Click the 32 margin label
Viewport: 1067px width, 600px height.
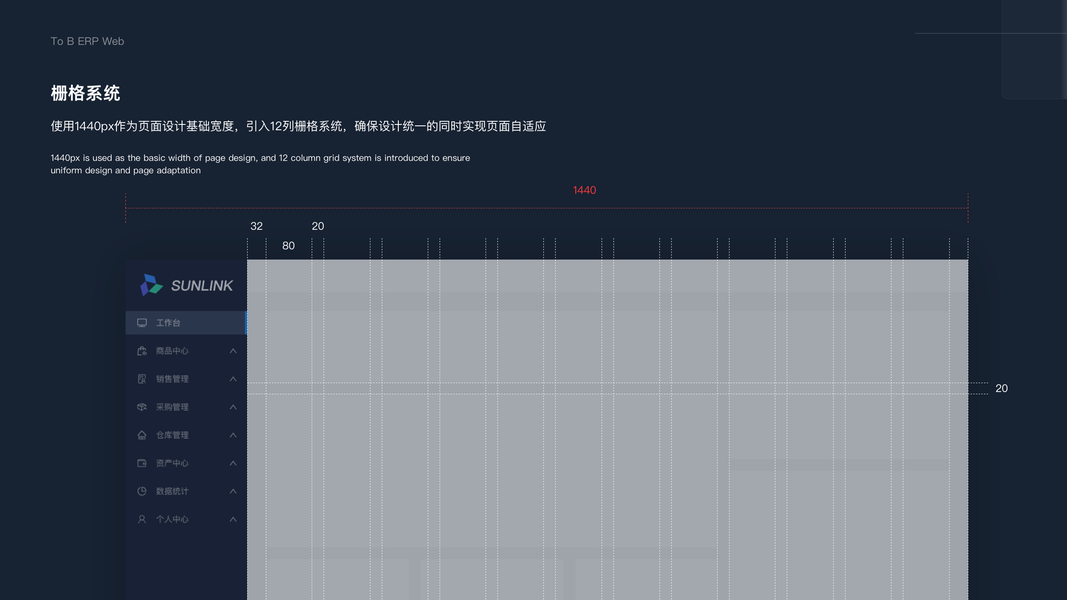point(257,226)
